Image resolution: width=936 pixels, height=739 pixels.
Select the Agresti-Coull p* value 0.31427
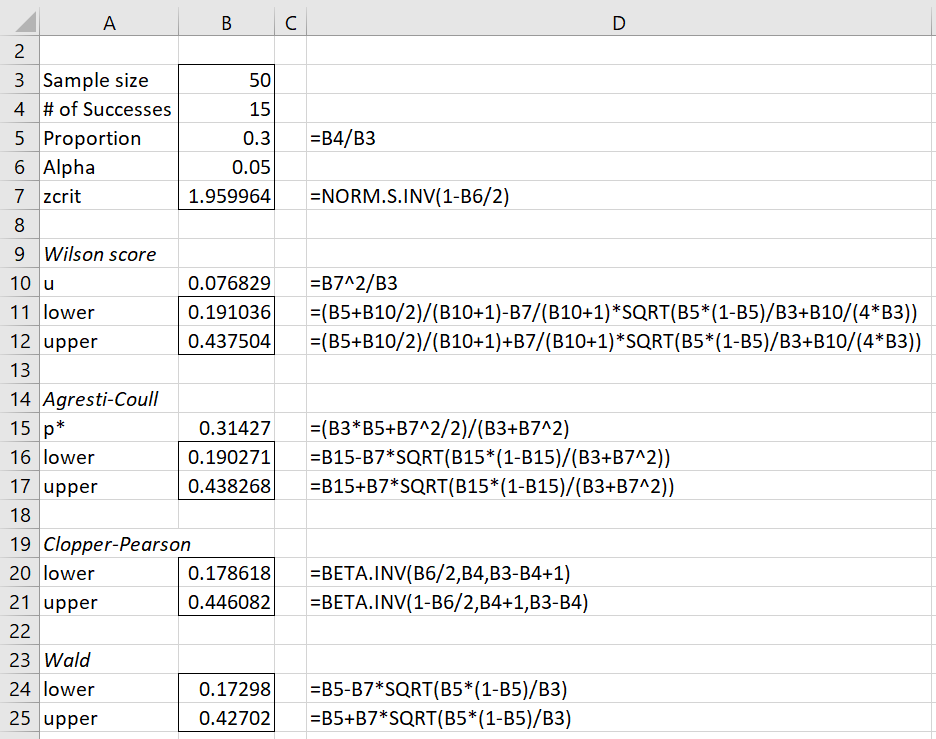click(x=226, y=428)
